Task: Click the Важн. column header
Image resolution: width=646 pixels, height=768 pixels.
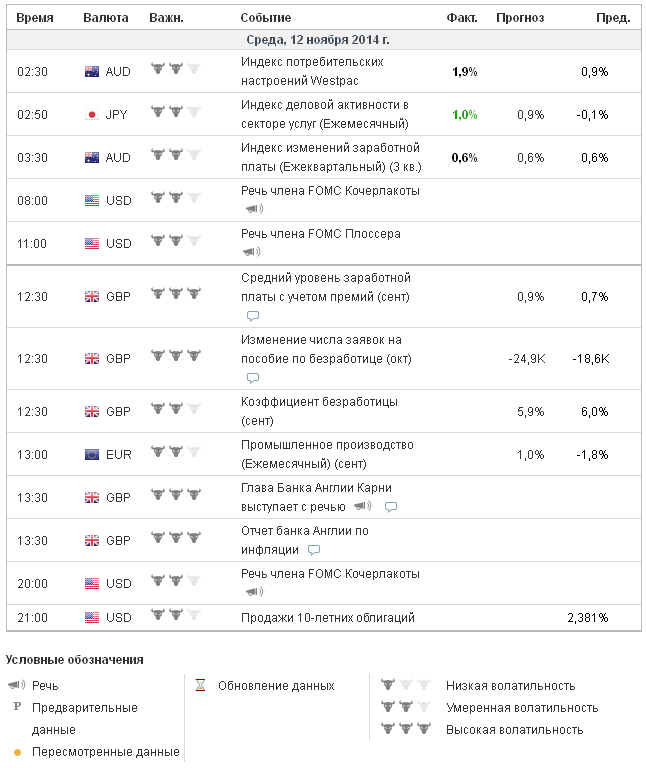Action: [x=166, y=18]
